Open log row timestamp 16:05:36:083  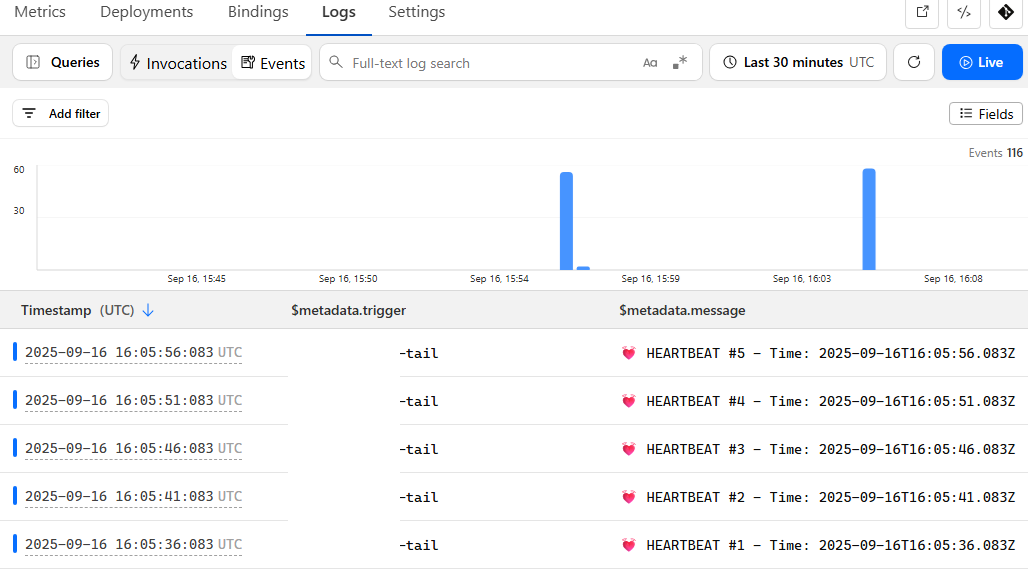[x=133, y=544]
